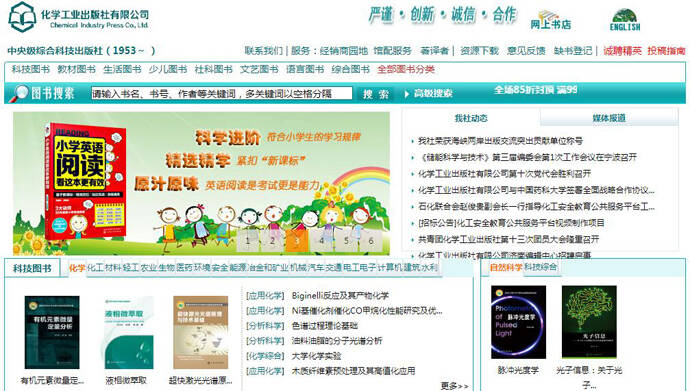The height and width of the screenshot is (391, 690).
Task: Open 馆配服务 link
Action: point(393,51)
